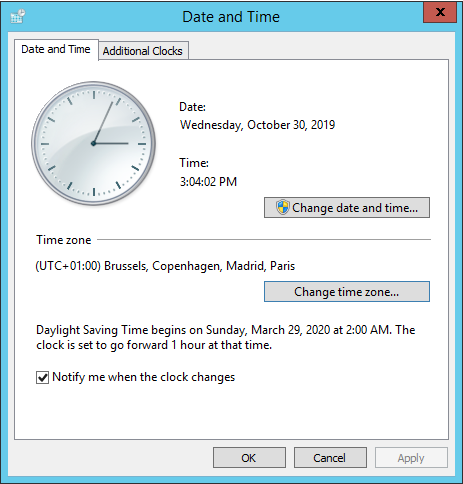Open Change date and time dialog

347,208
